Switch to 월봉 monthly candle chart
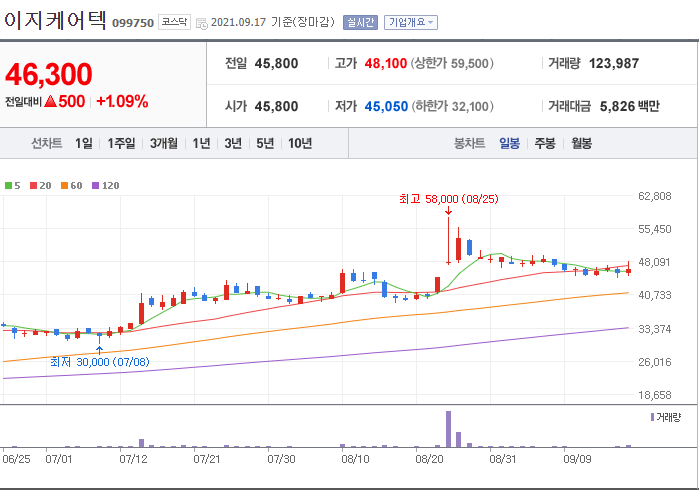 582,144
